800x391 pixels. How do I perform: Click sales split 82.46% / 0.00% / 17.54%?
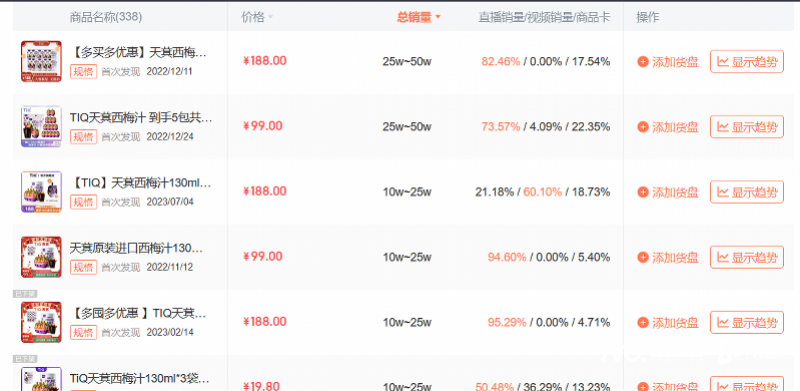click(545, 62)
